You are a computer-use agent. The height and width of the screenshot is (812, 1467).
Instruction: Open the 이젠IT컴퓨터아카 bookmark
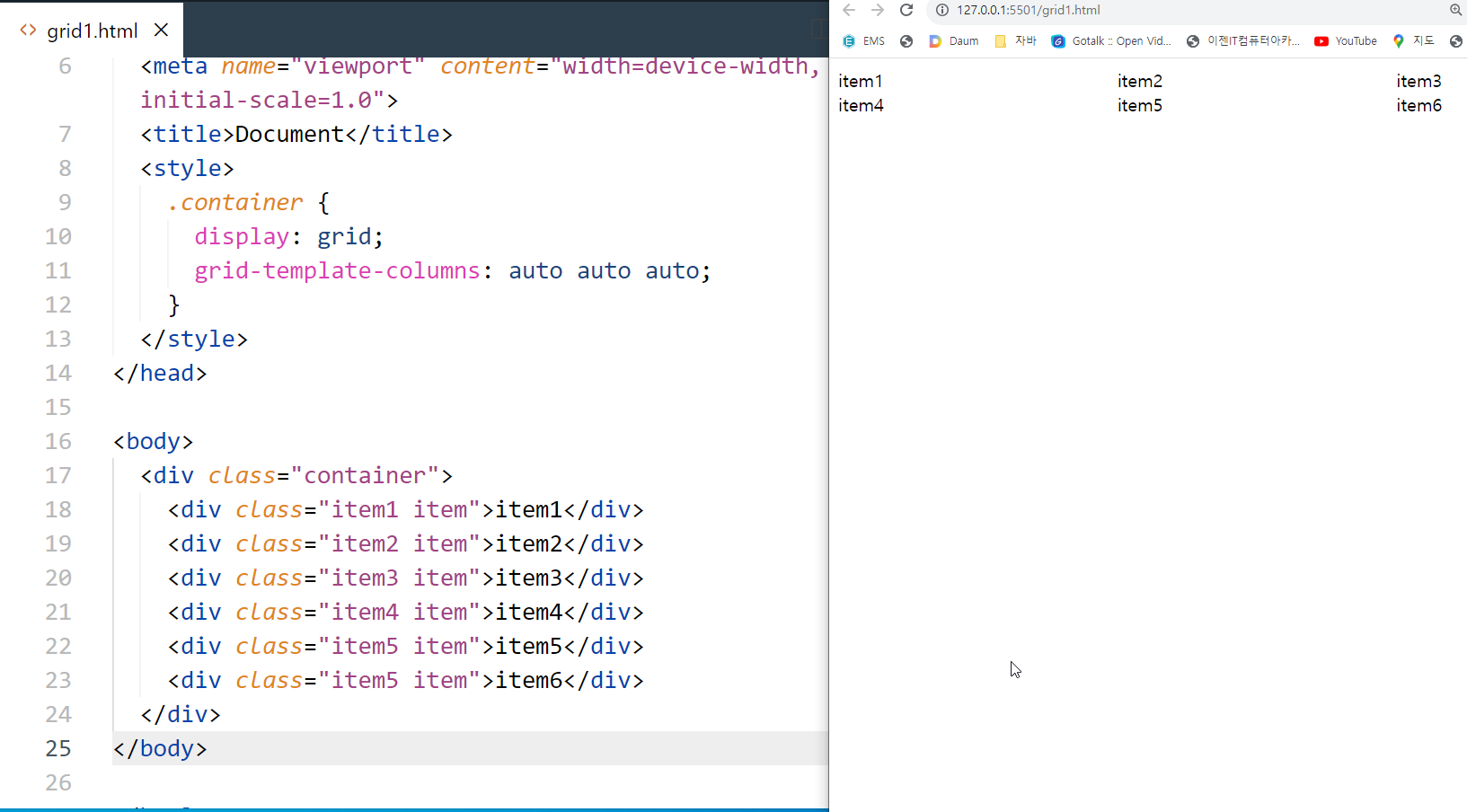click(x=1243, y=41)
